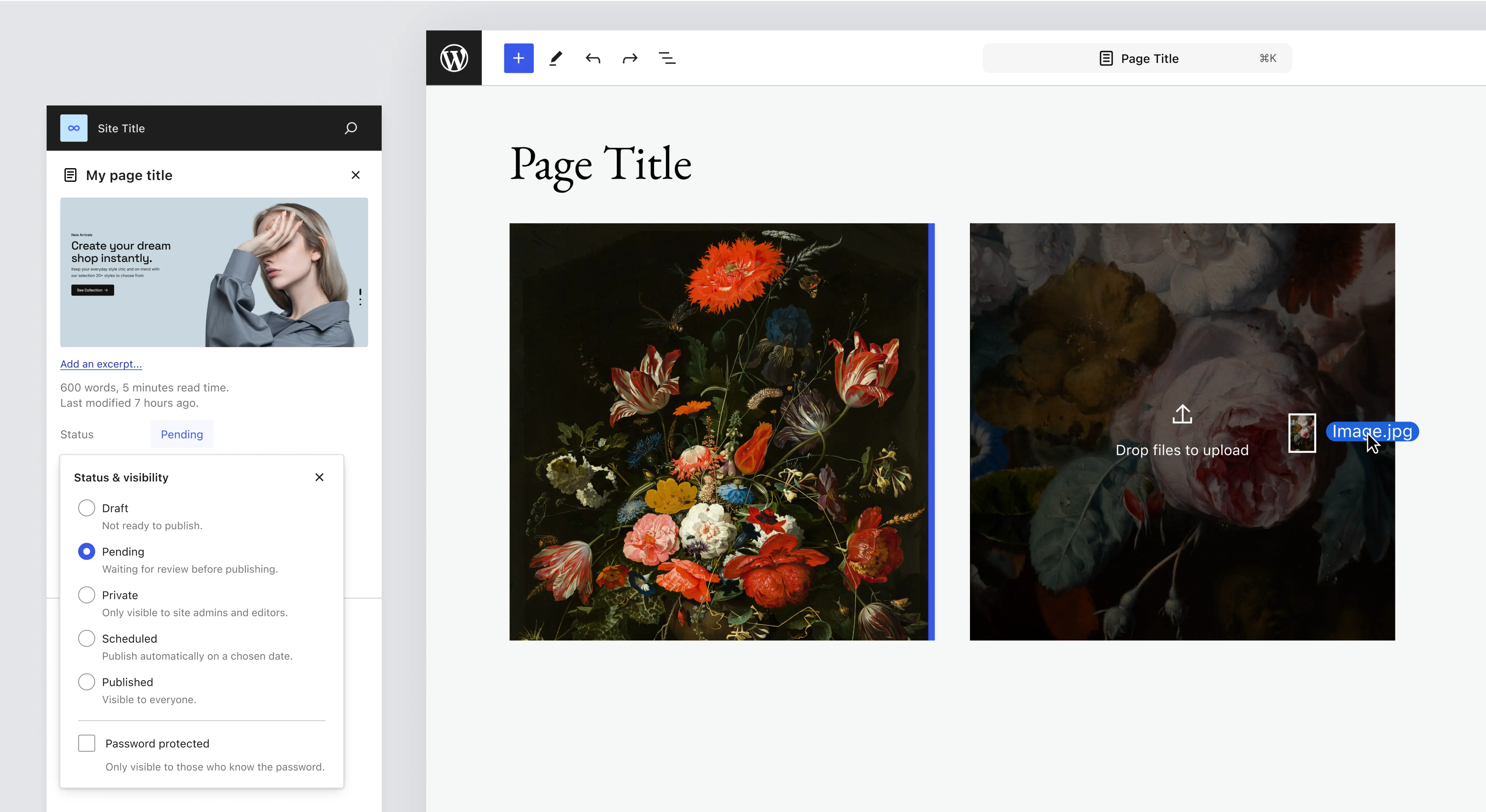Viewport: 1486px width, 812px height.
Task: Click the search icon beside Site Title
Action: point(351,128)
